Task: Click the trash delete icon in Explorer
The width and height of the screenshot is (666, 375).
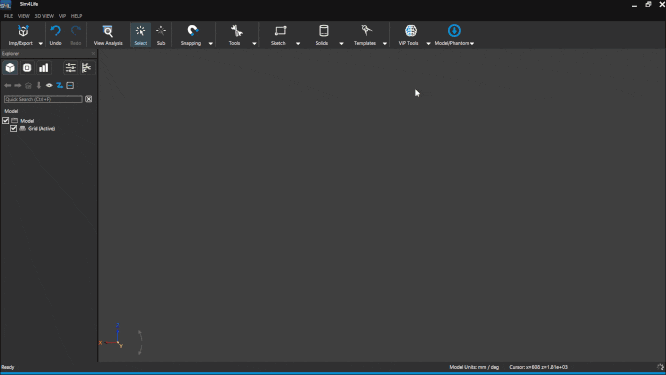Action: pos(28,85)
